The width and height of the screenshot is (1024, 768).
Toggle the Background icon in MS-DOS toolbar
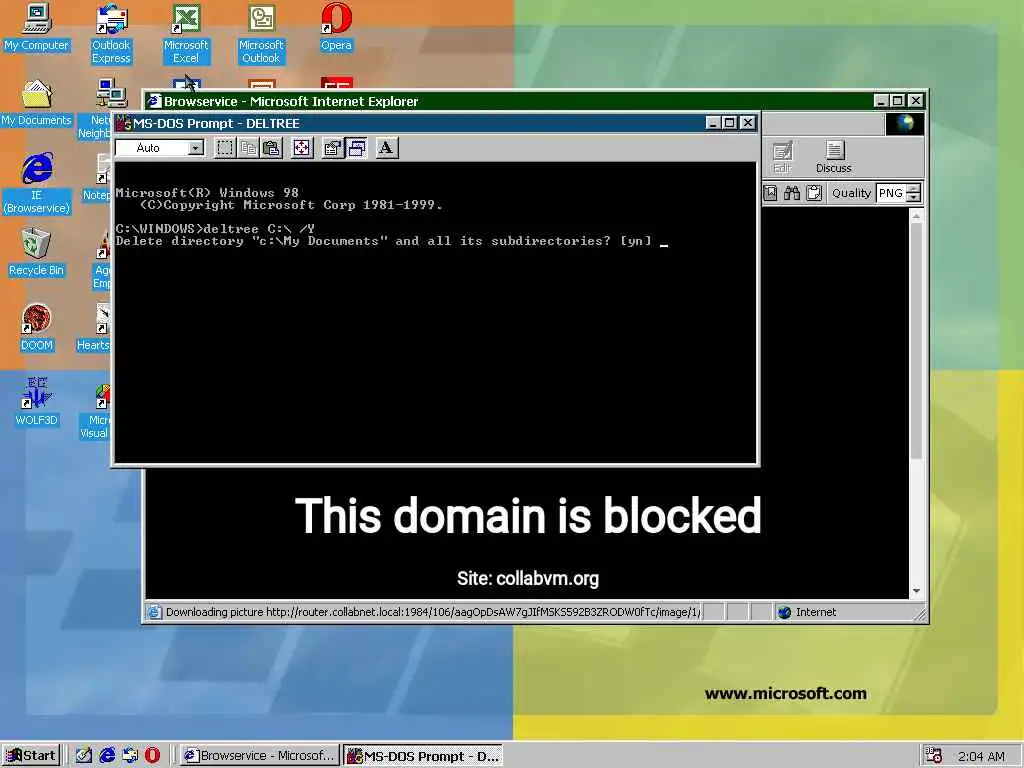tap(357, 148)
